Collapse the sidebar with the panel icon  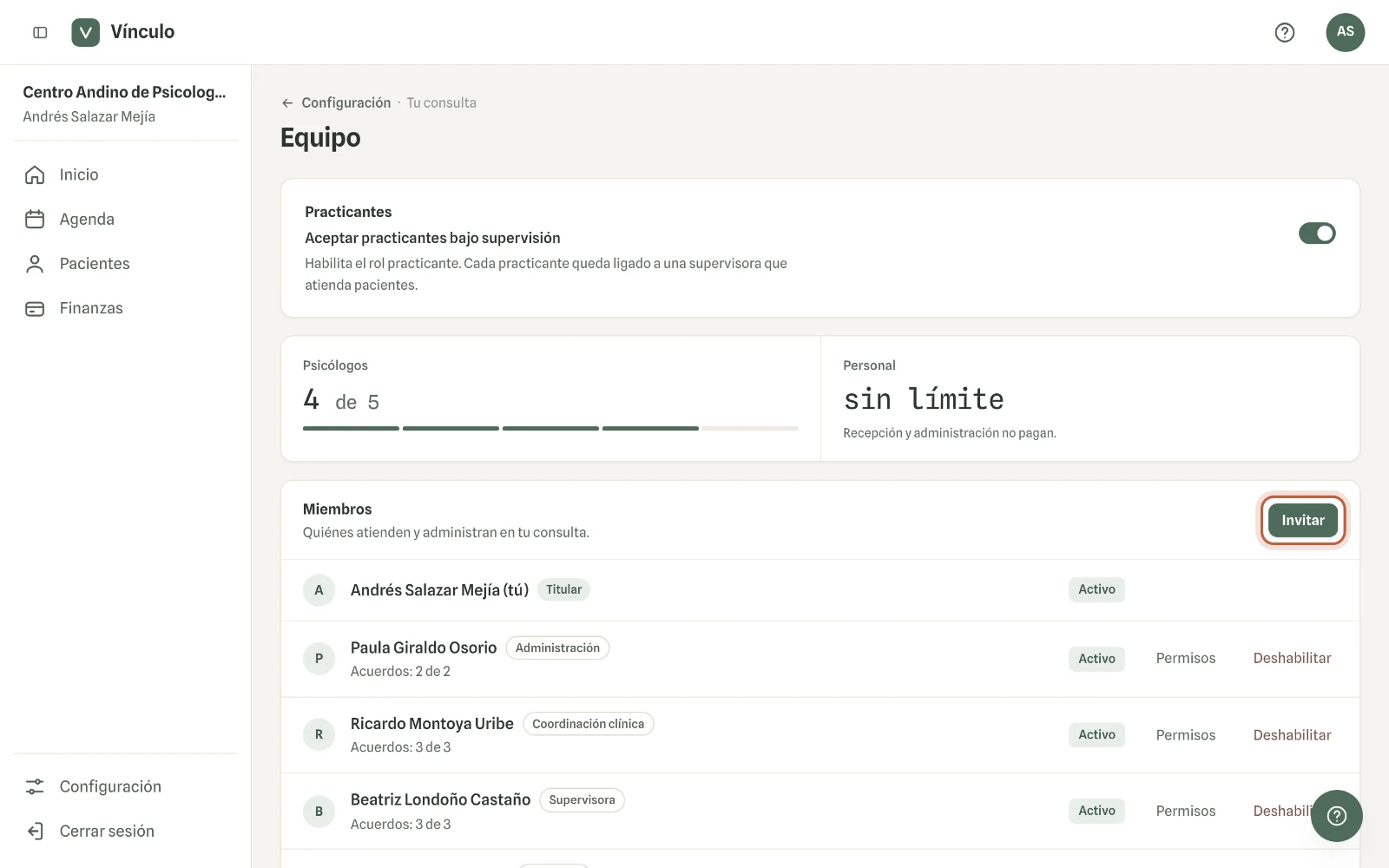(40, 32)
